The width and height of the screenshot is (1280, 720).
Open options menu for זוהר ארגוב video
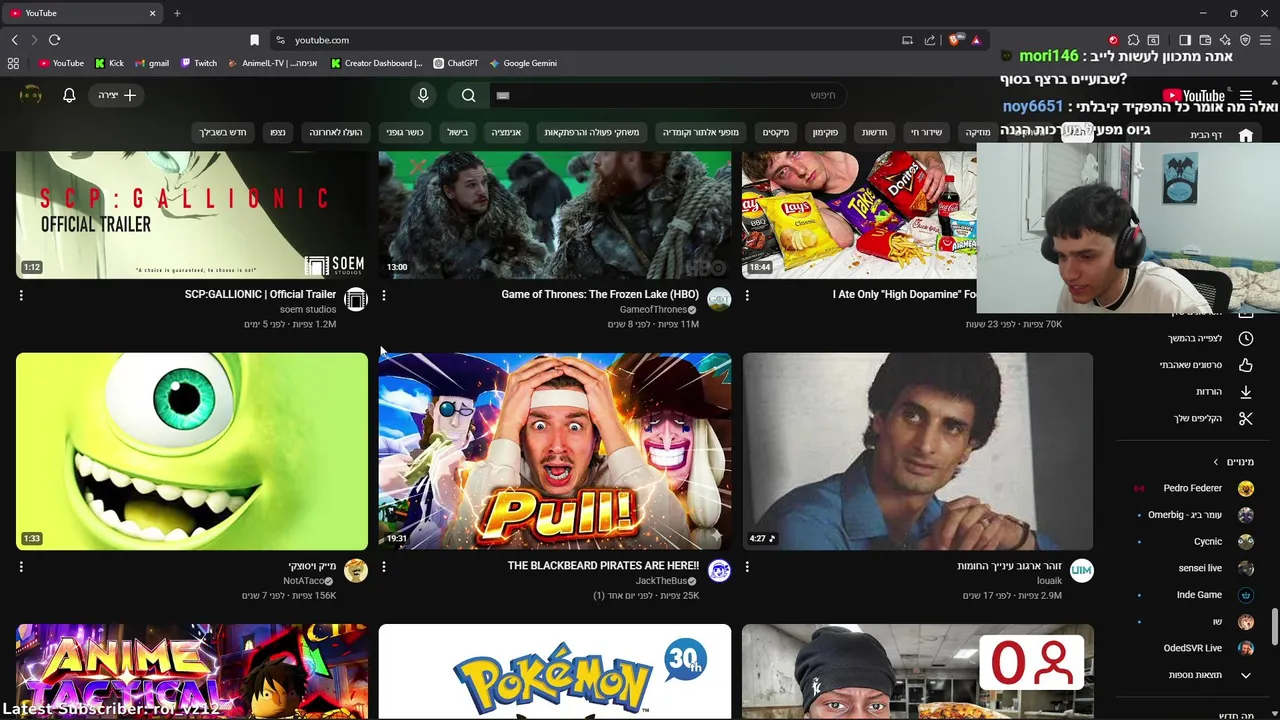(747, 567)
